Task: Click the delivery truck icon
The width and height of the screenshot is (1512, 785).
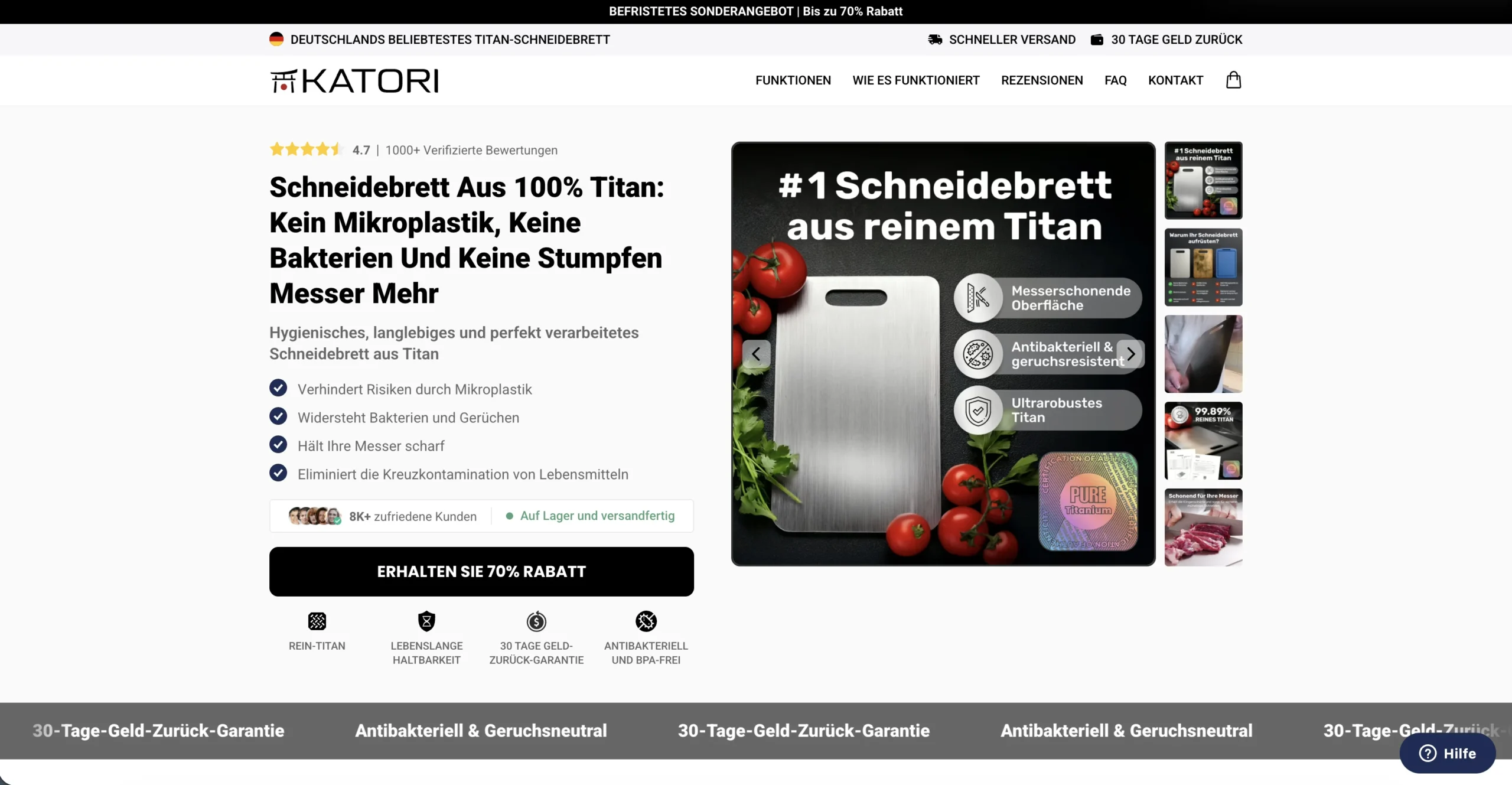Action: [x=935, y=40]
